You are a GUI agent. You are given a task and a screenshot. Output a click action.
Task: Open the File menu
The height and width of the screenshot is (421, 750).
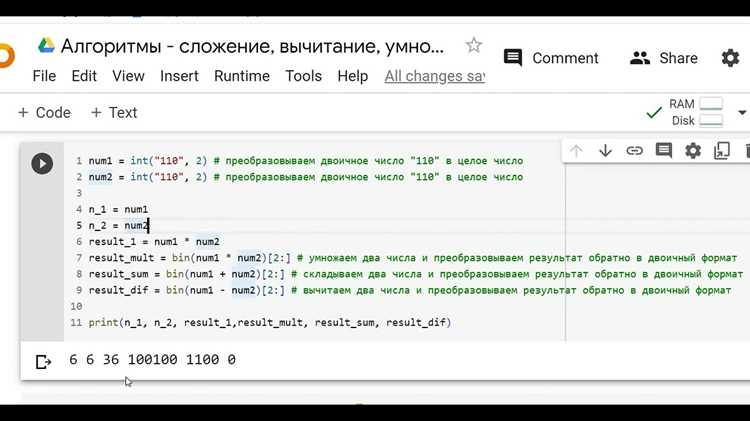[x=44, y=76]
